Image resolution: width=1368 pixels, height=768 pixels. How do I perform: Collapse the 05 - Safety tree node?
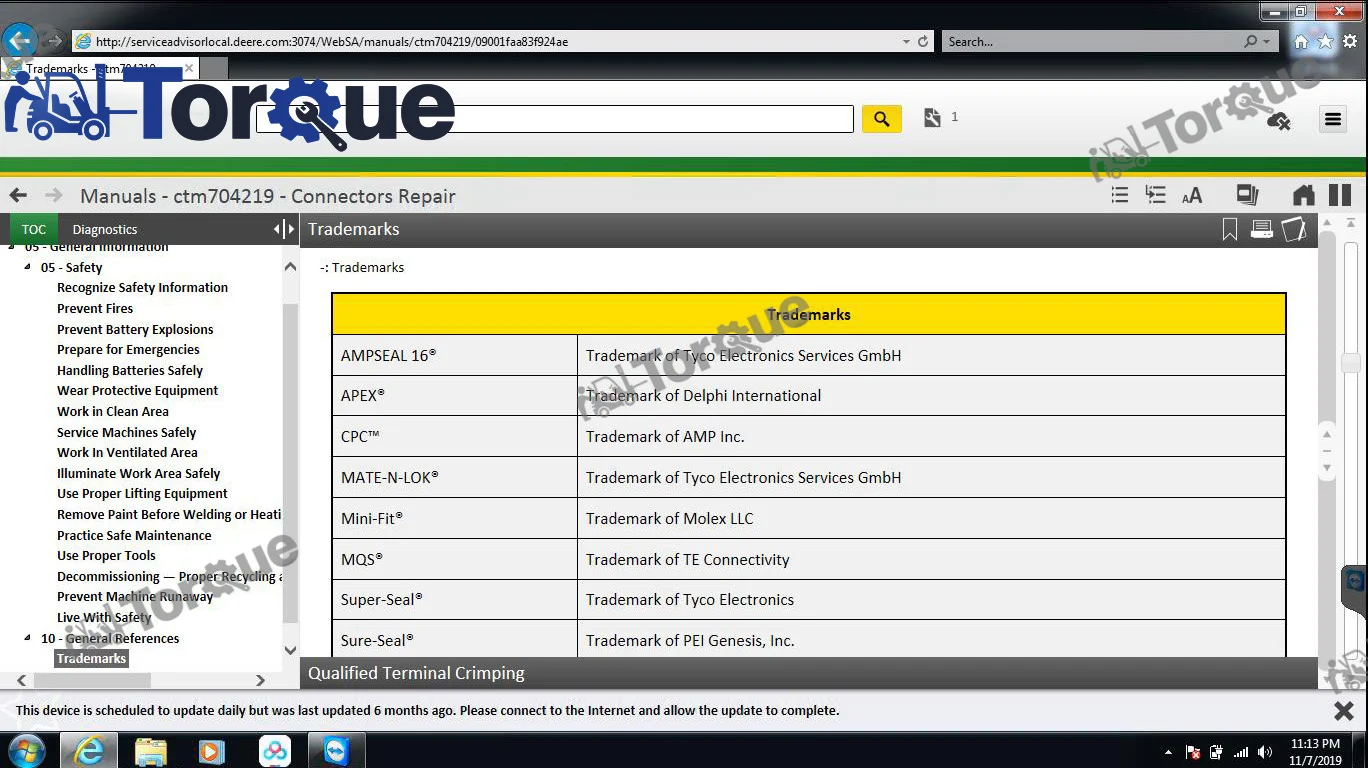pos(28,267)
